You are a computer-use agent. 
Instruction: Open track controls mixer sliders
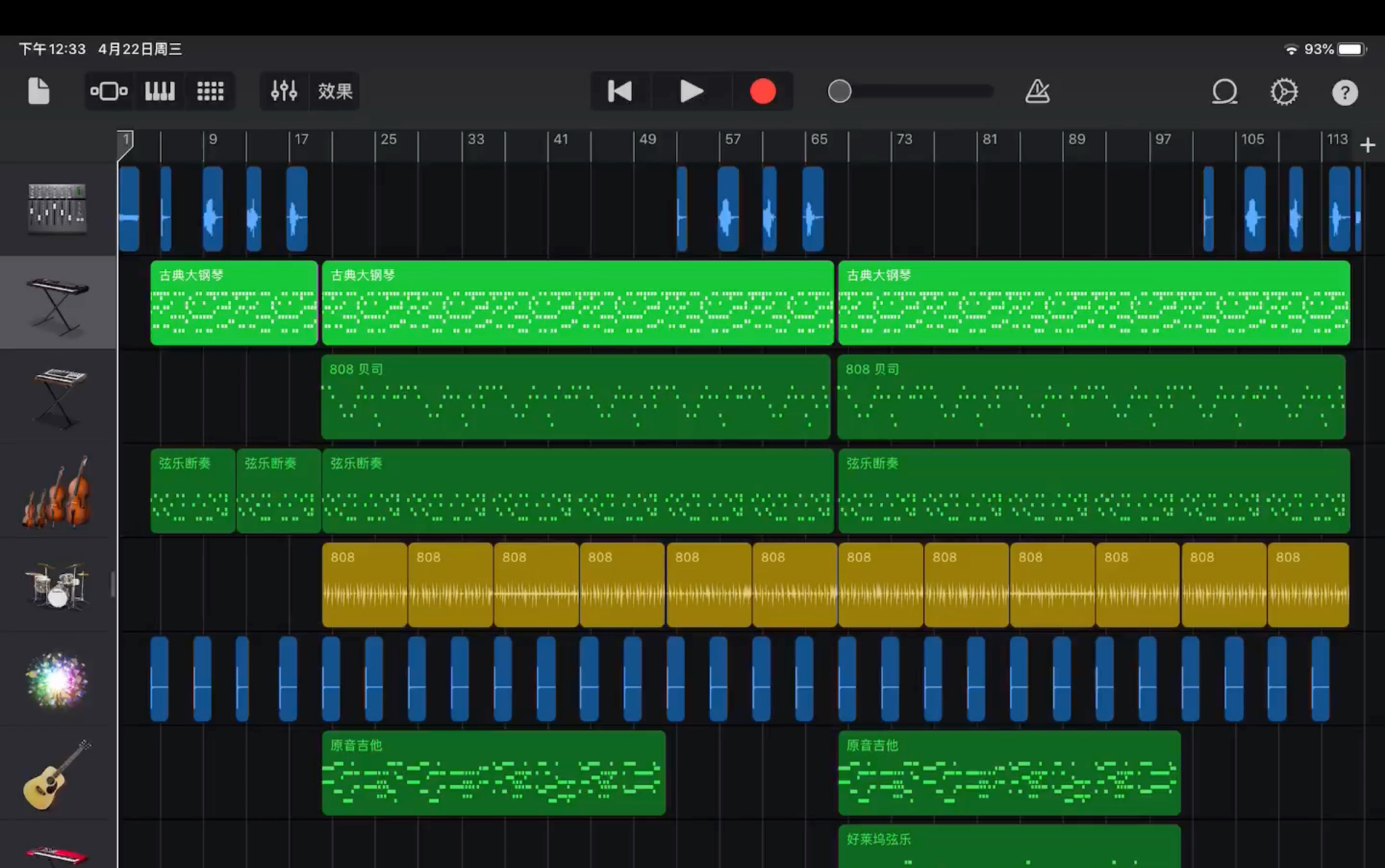click(x=284, y=91)
